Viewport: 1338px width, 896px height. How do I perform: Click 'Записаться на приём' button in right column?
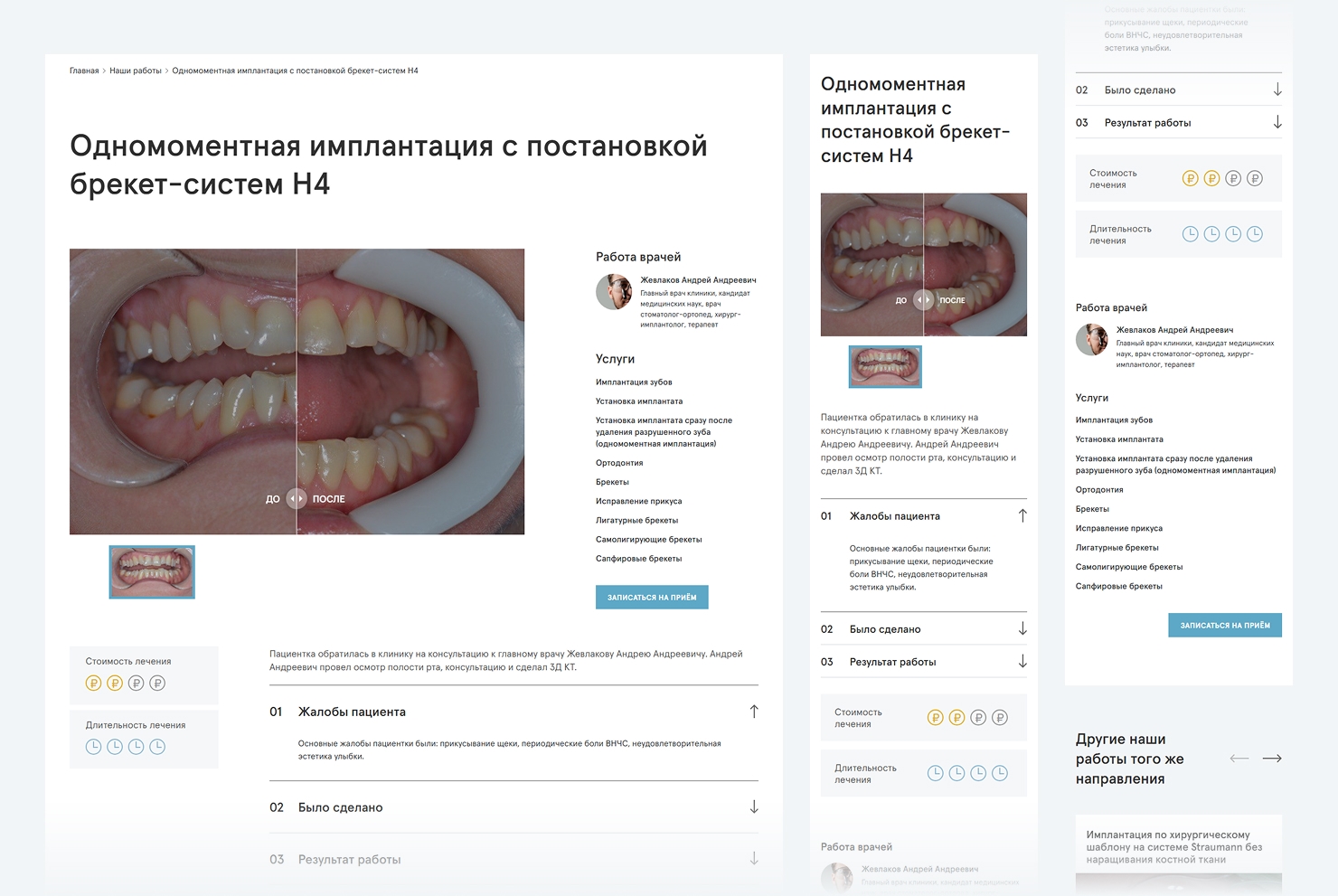click(1225, 626)
